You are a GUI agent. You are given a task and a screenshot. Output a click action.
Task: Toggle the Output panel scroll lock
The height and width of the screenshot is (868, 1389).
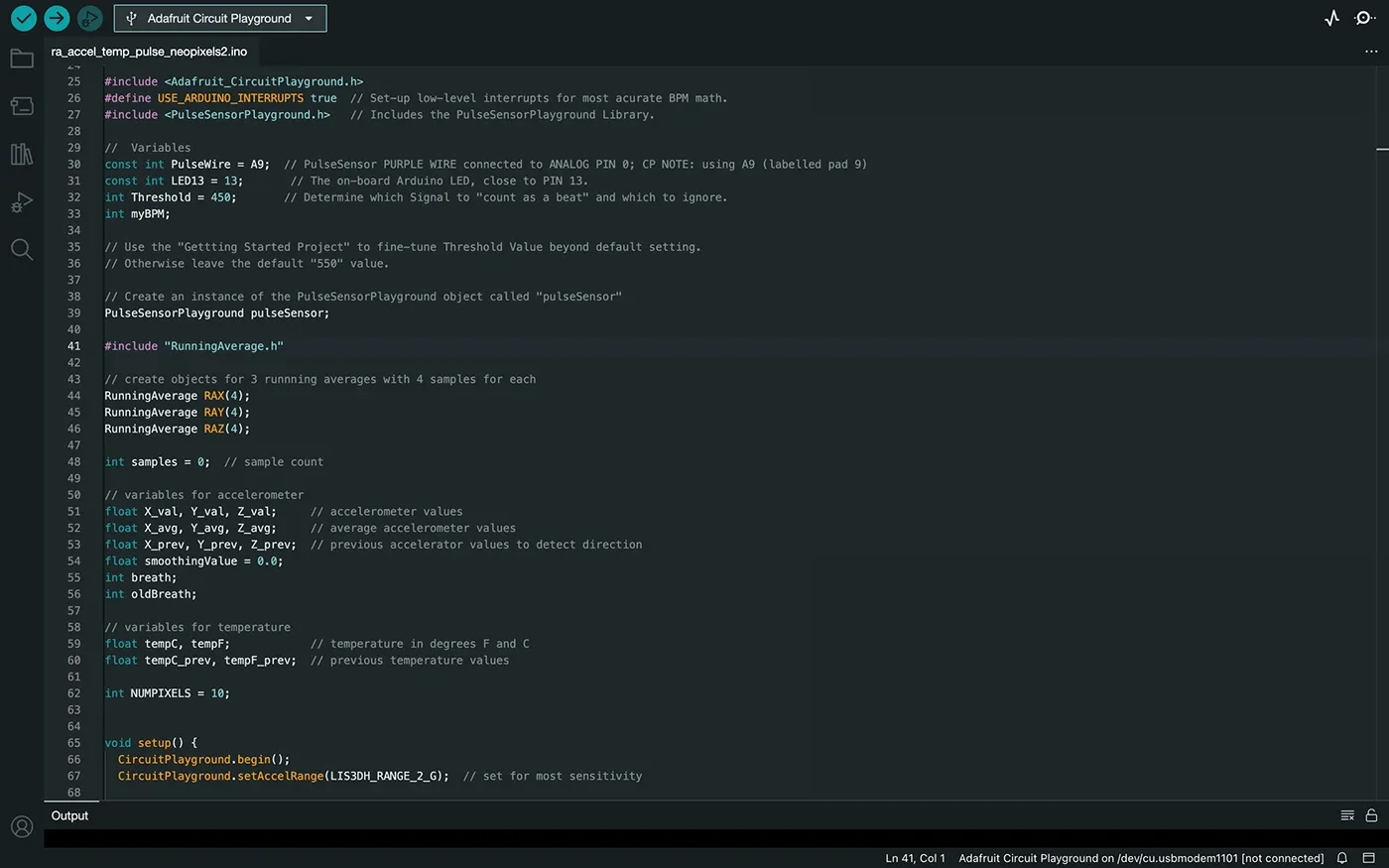(x=1371, y=815)
